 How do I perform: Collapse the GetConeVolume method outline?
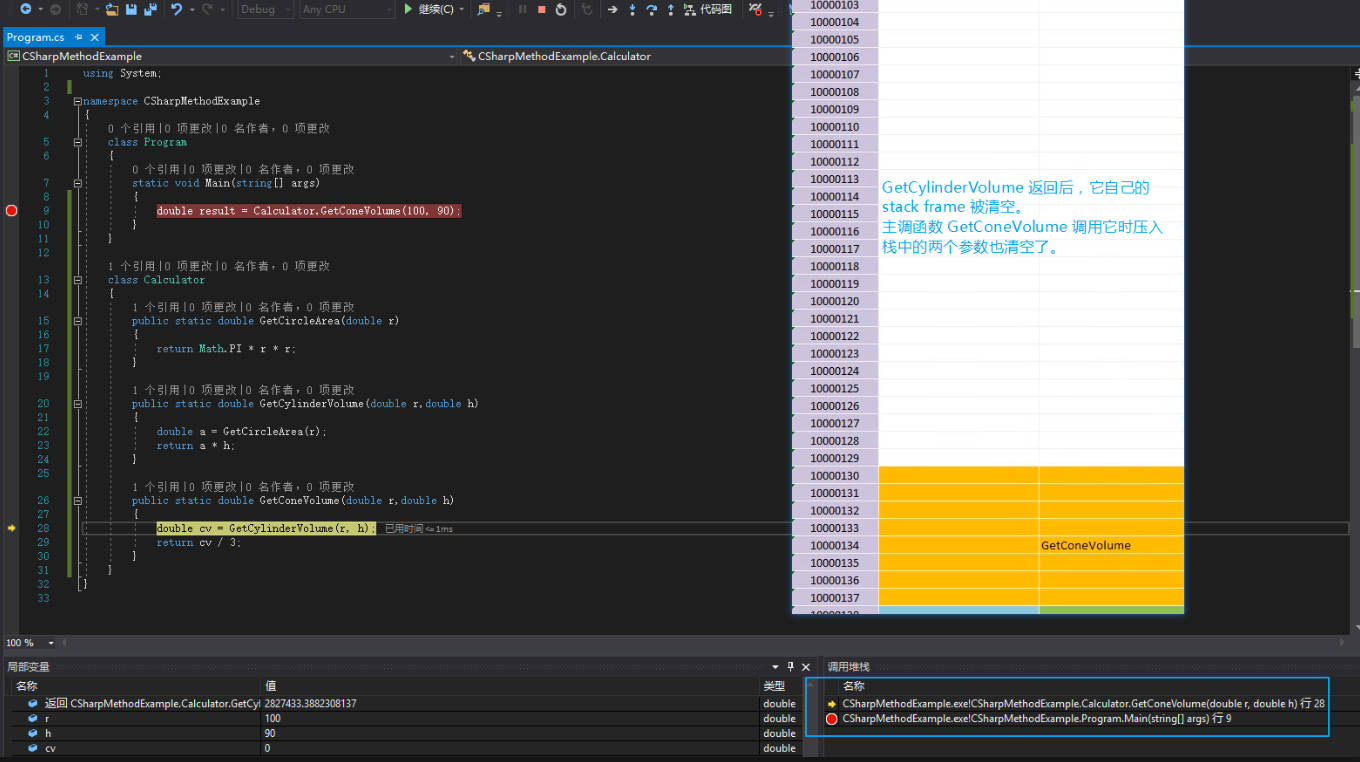[x=77, y=500]
